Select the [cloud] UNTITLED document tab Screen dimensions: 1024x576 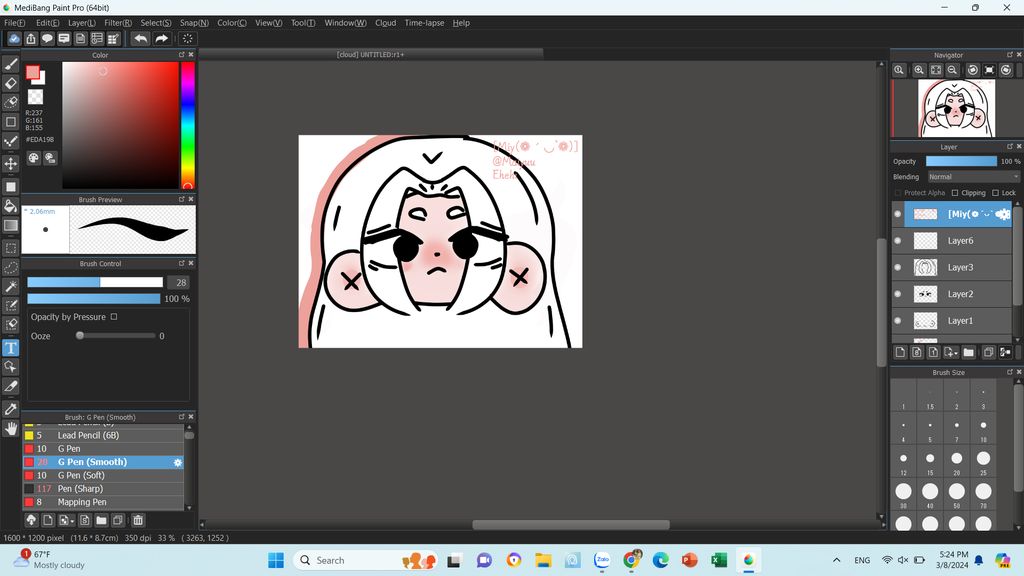click(370, 54)
